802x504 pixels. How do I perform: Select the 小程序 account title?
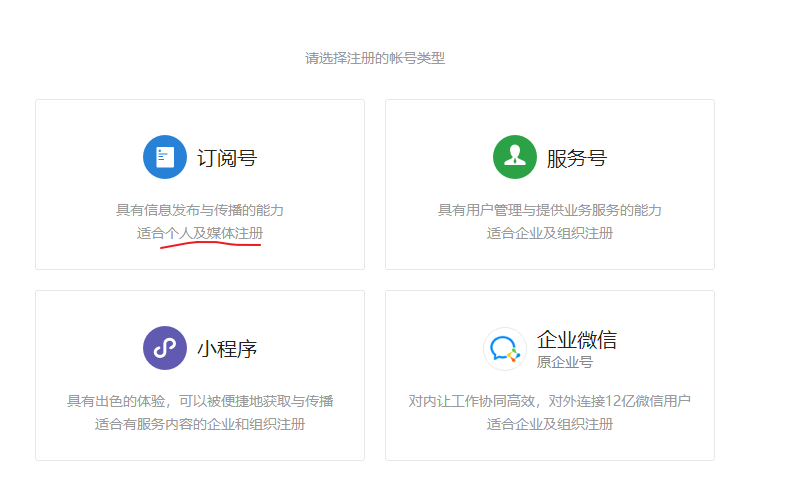point(227,349)
